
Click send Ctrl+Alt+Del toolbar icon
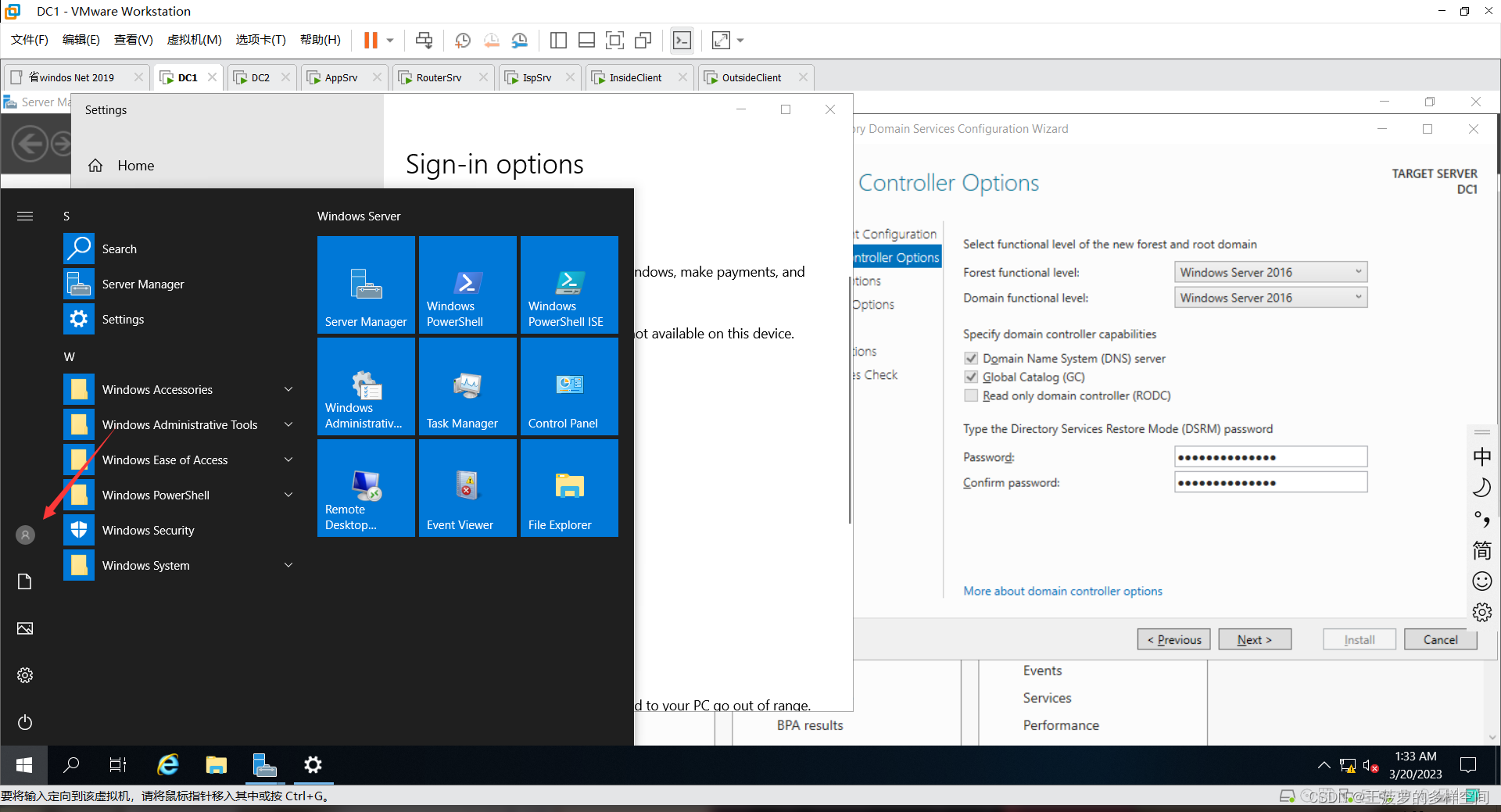click(x=424, y=40)
